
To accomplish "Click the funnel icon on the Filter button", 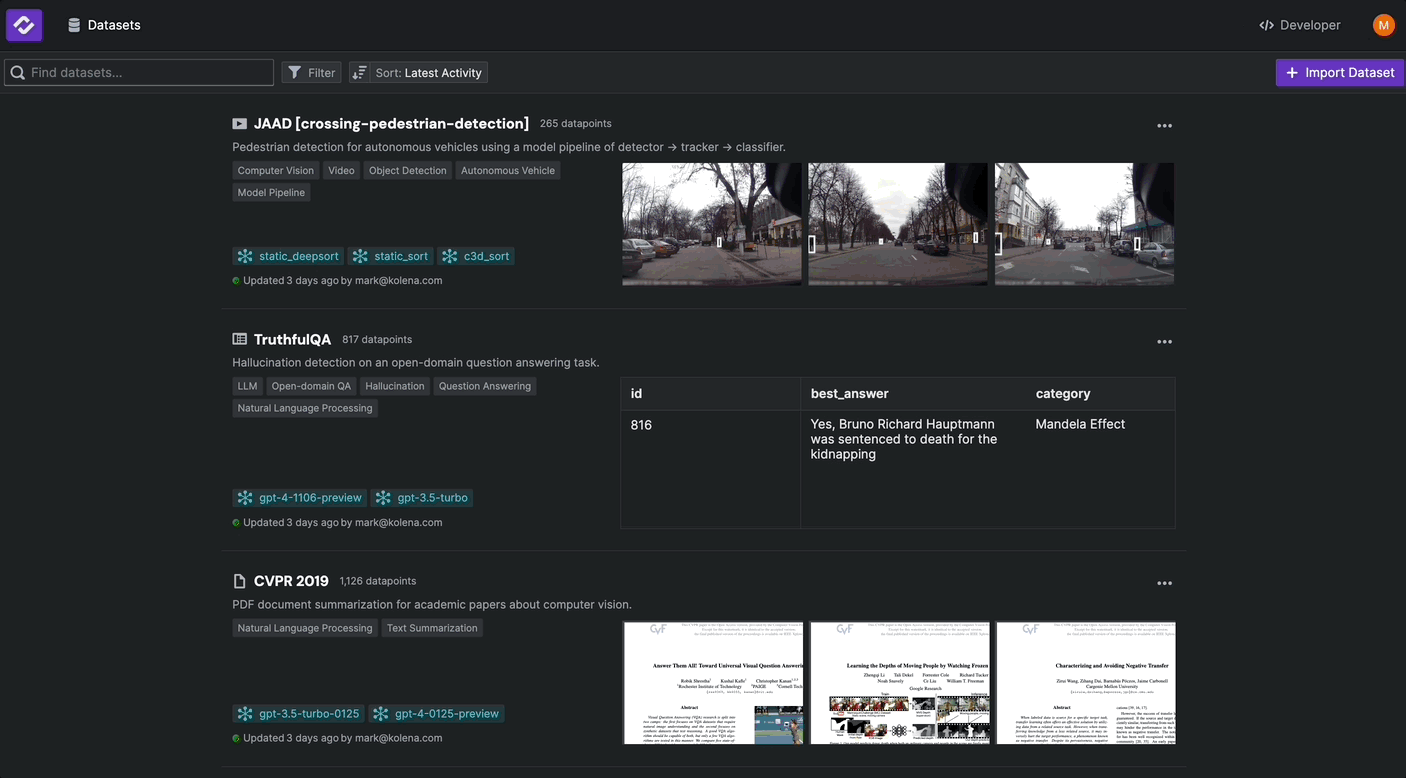I will [x=295, y=71].
